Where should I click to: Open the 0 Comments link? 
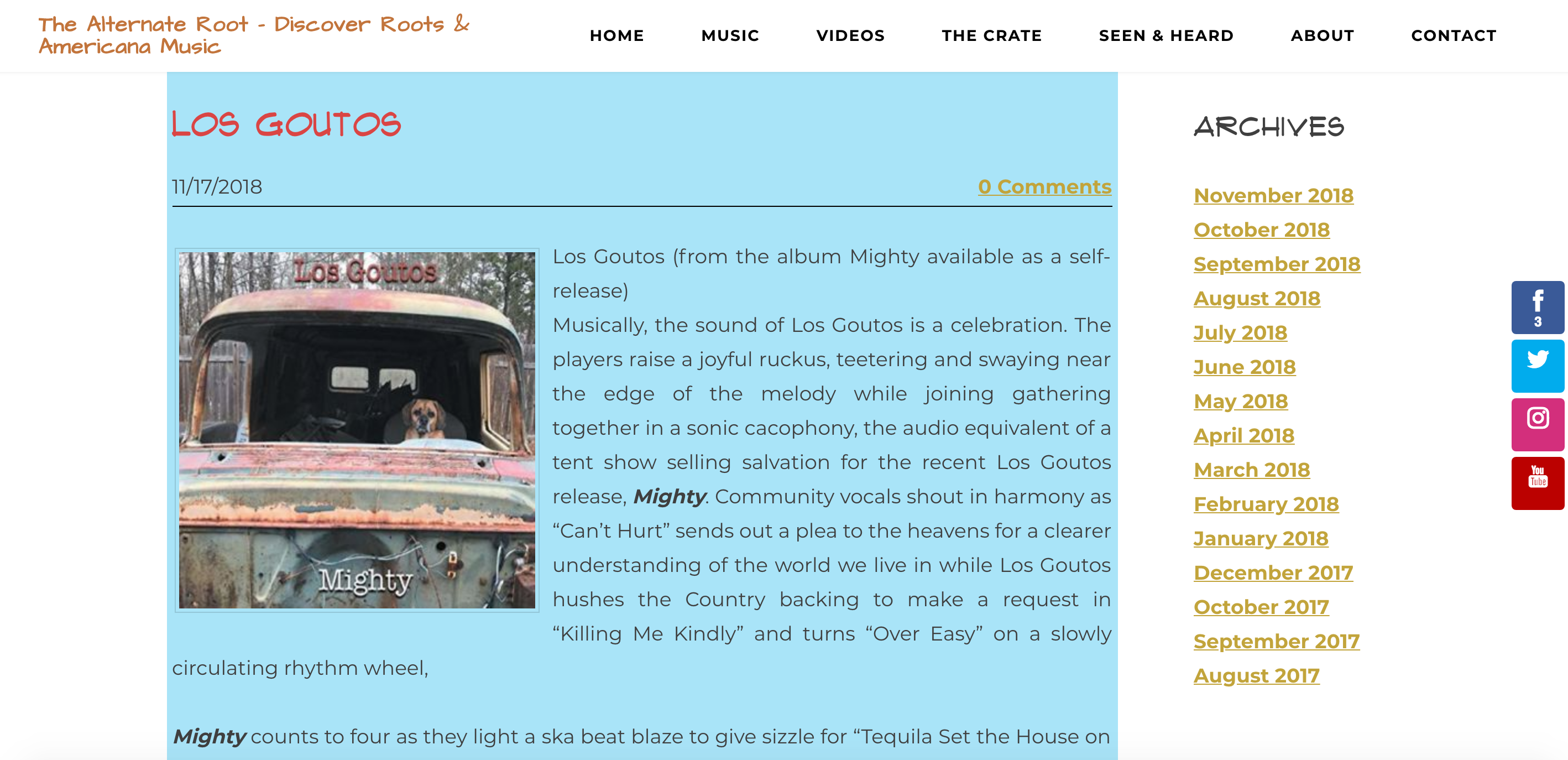pos(1044,186)
